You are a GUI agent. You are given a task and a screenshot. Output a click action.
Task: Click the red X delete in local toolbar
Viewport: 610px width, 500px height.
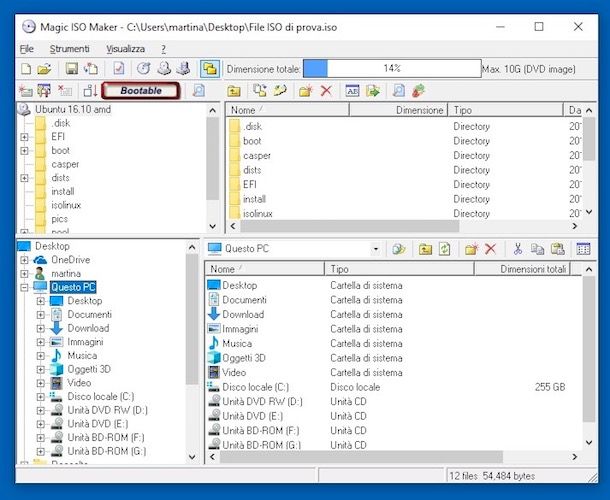click(491, 249)
